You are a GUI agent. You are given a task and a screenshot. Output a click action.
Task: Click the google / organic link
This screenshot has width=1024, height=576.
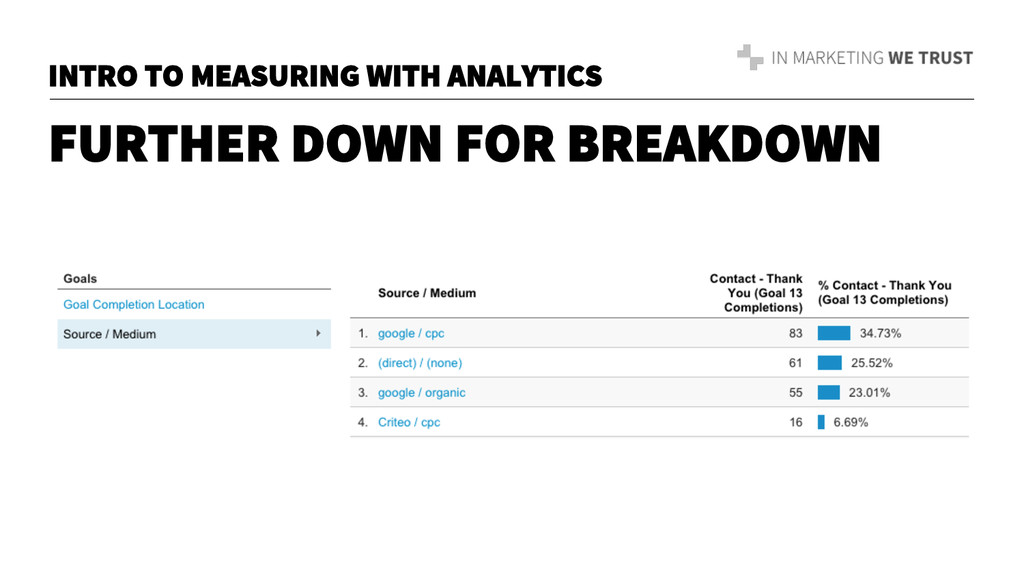tap(422, 393)
